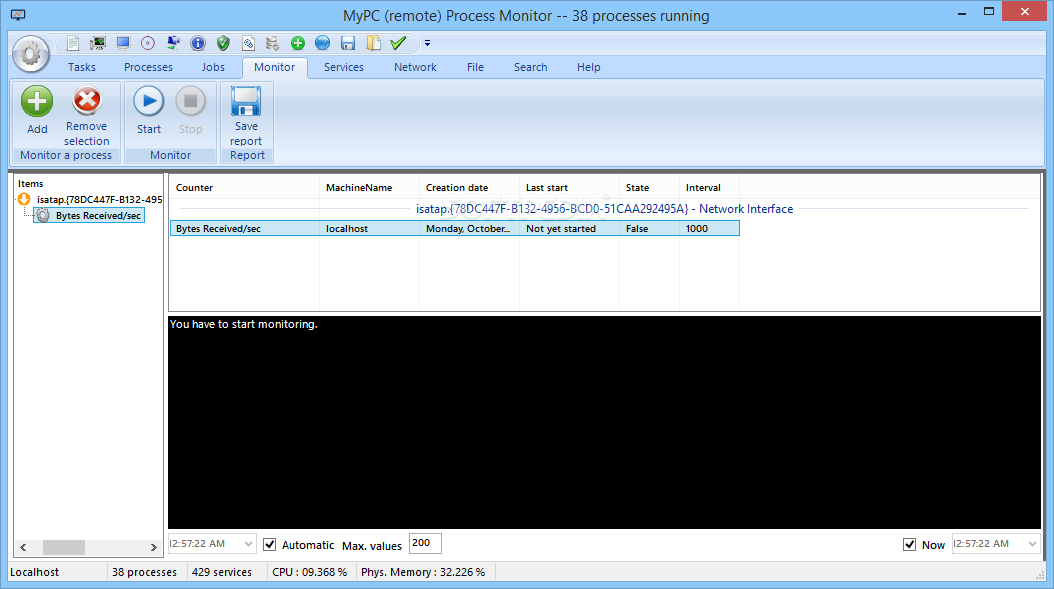Image resolution: width=1054 pixels, height=589 pixels.
Task: Sort by State column header
Action: tap(649, 188)
